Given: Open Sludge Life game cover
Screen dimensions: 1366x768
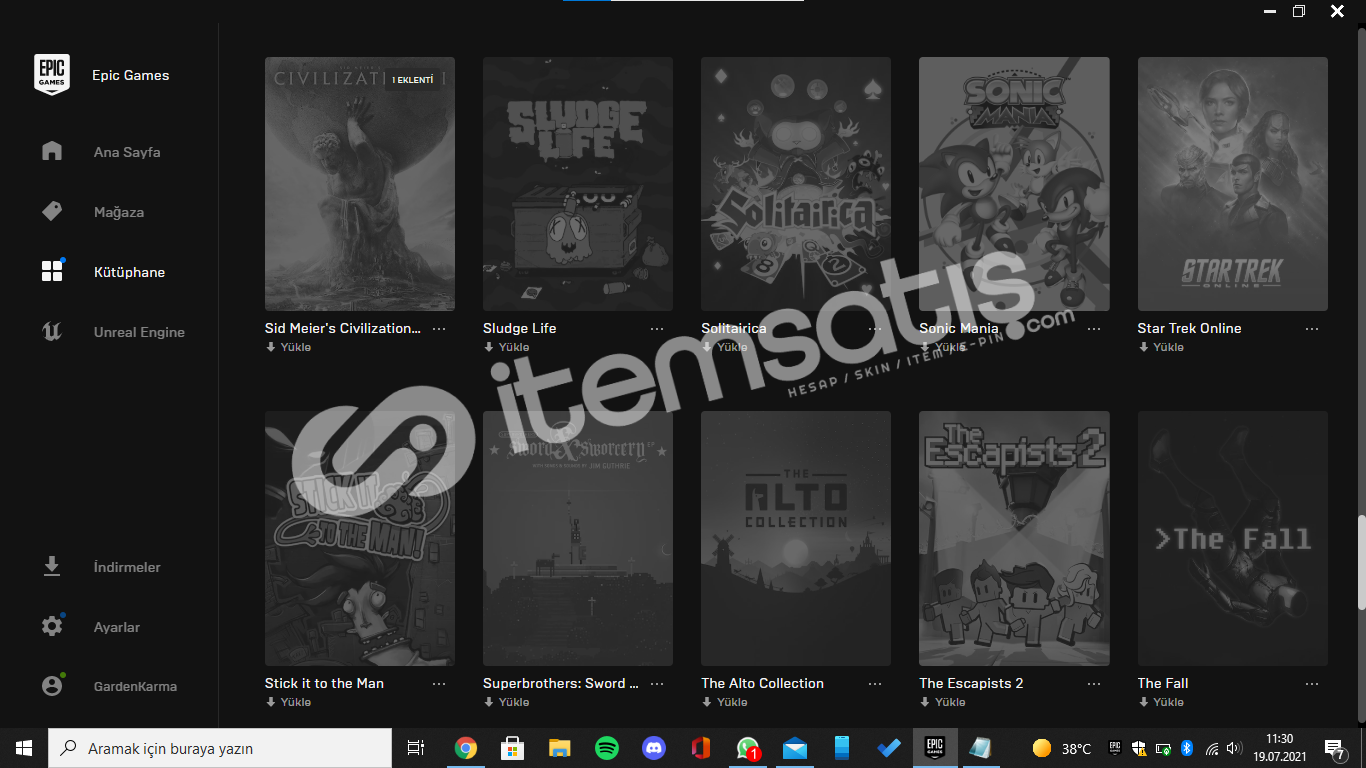Looking at the screenshot, I should [578, 184].
